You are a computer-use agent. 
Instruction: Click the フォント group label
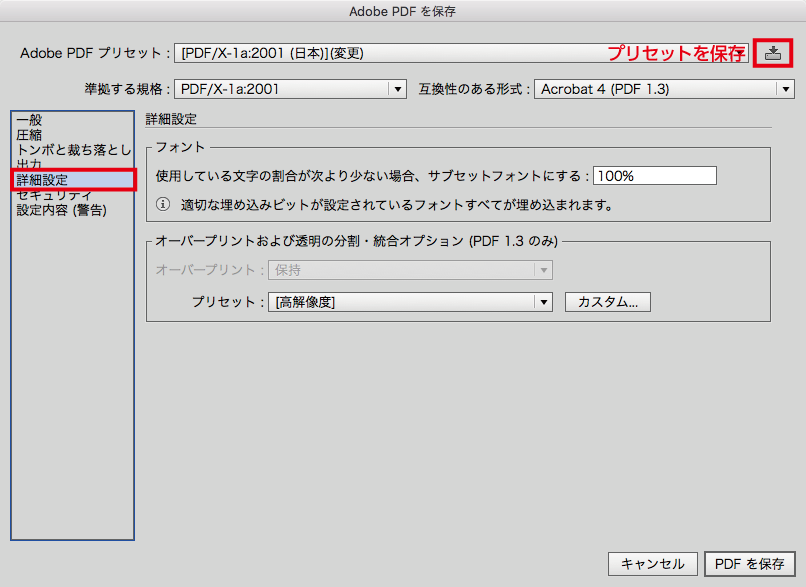tap(180, 147)
